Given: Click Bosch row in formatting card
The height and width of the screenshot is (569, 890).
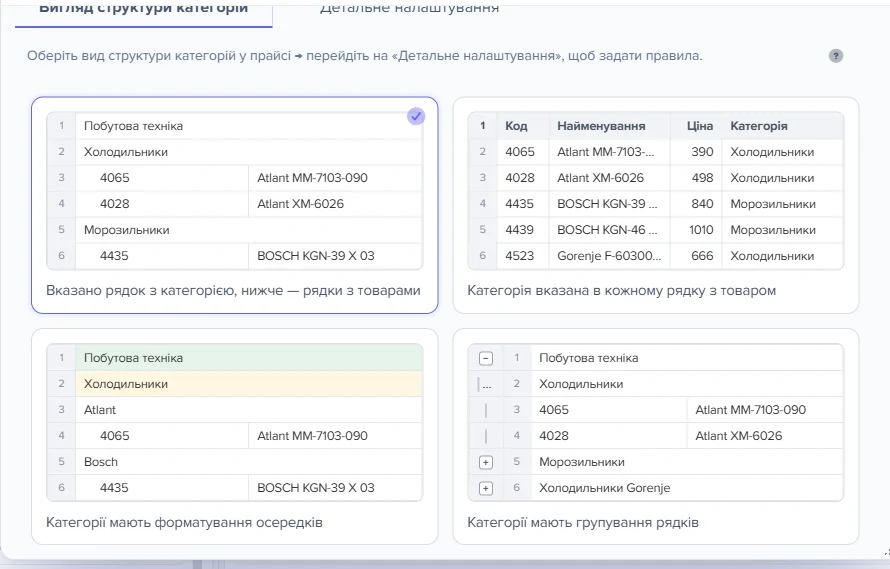Looking at the screenshot, I should [249, 462].
